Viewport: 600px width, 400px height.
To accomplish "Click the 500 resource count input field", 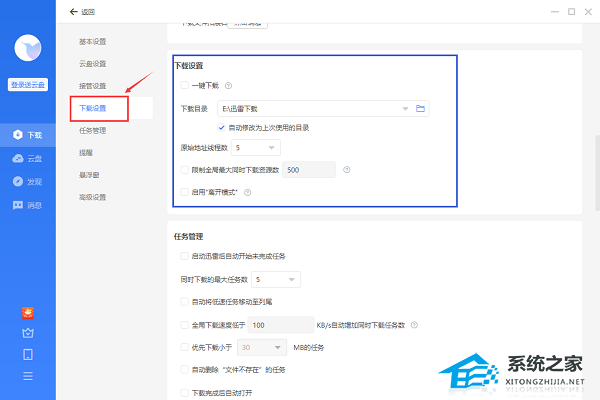I will point(309,170).
